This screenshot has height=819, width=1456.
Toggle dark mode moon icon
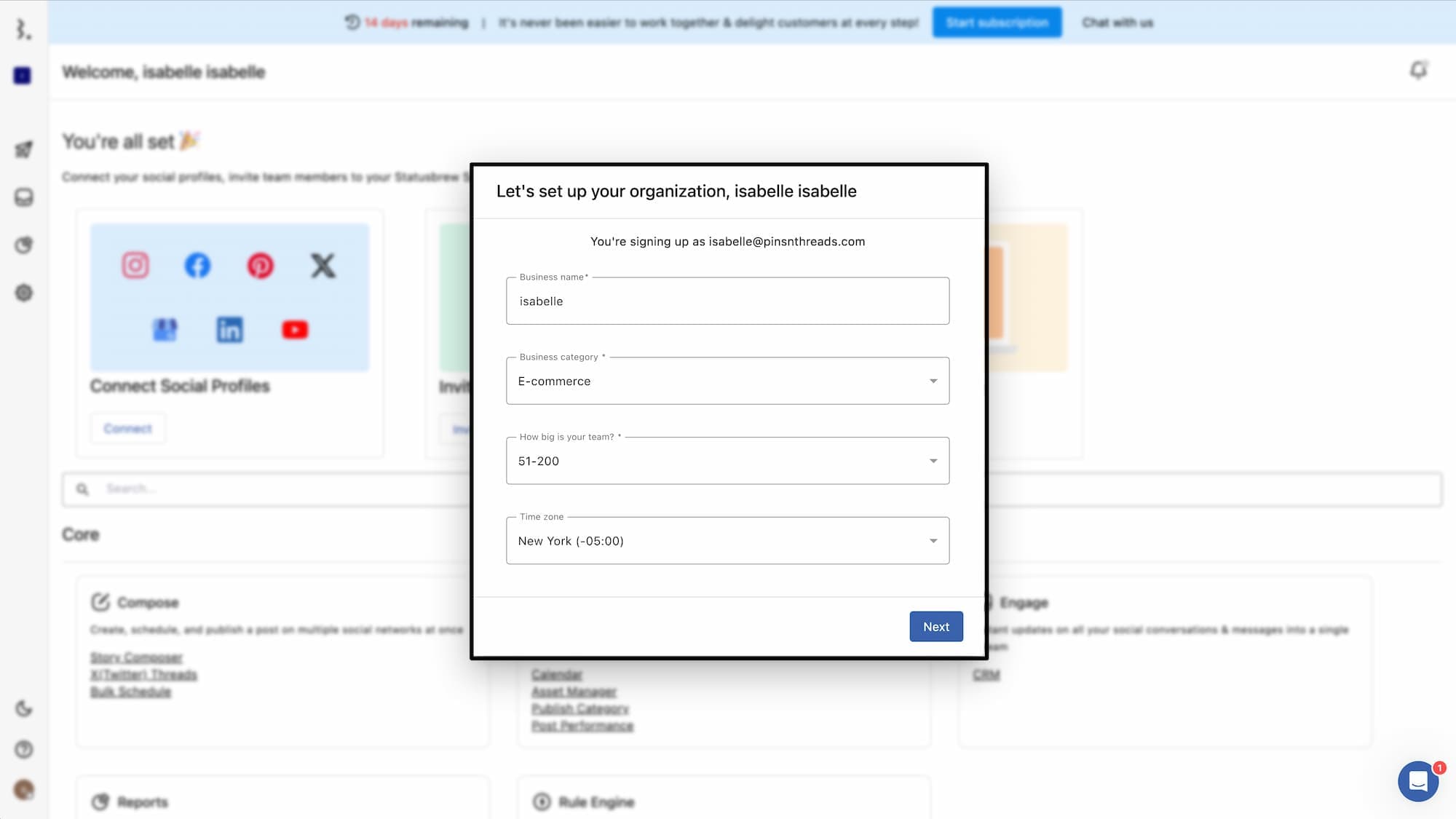[24, 708]
